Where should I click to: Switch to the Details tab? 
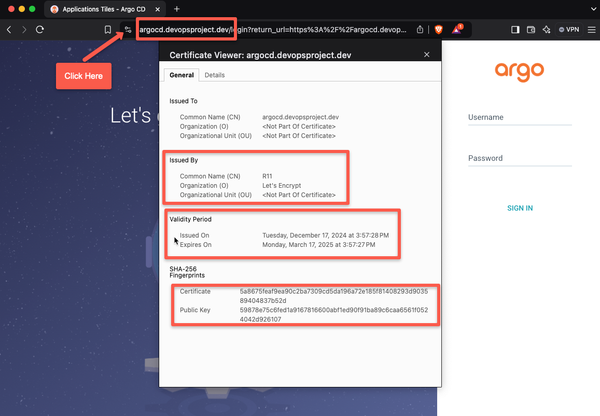[215, 75]
